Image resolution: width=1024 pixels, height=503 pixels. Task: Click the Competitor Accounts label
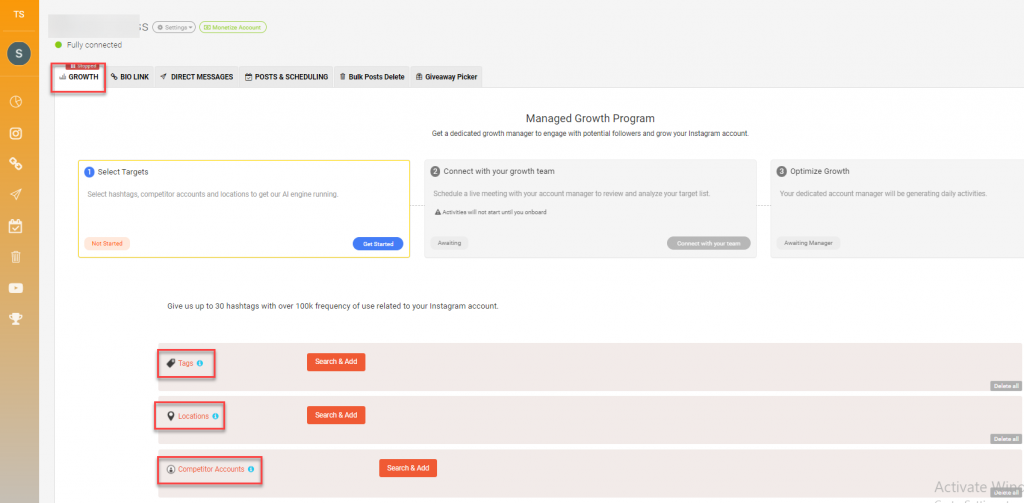click(x=211, y=469)
